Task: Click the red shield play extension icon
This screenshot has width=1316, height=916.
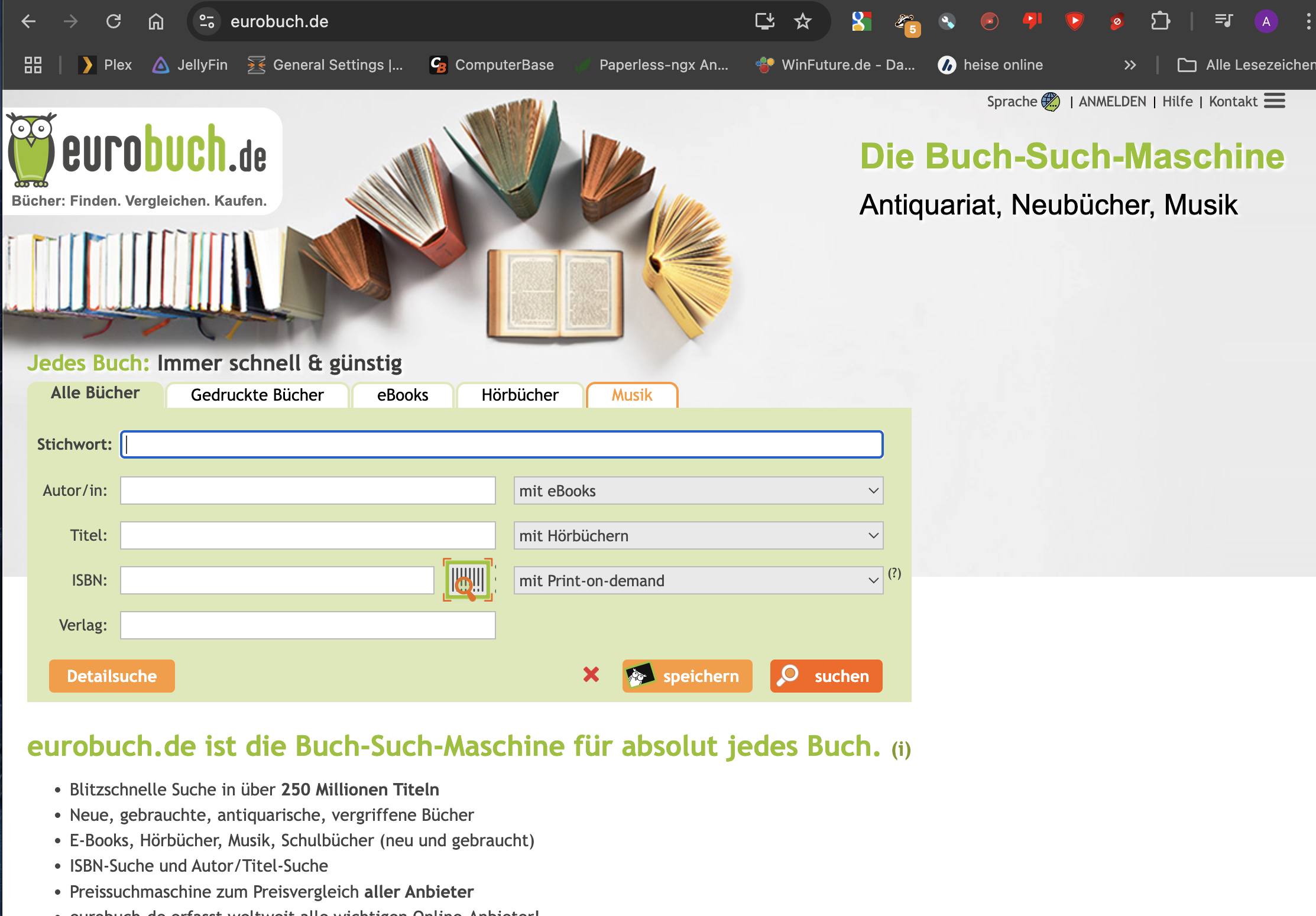Action: coord(1074,22)
